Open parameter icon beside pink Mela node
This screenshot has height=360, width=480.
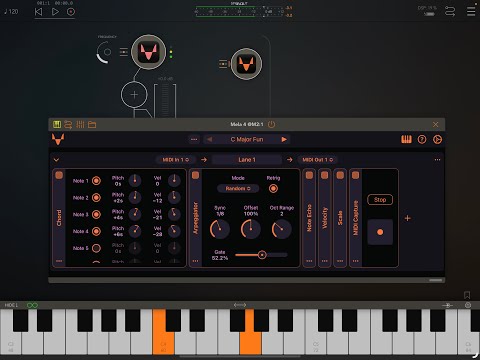(124, 52)
